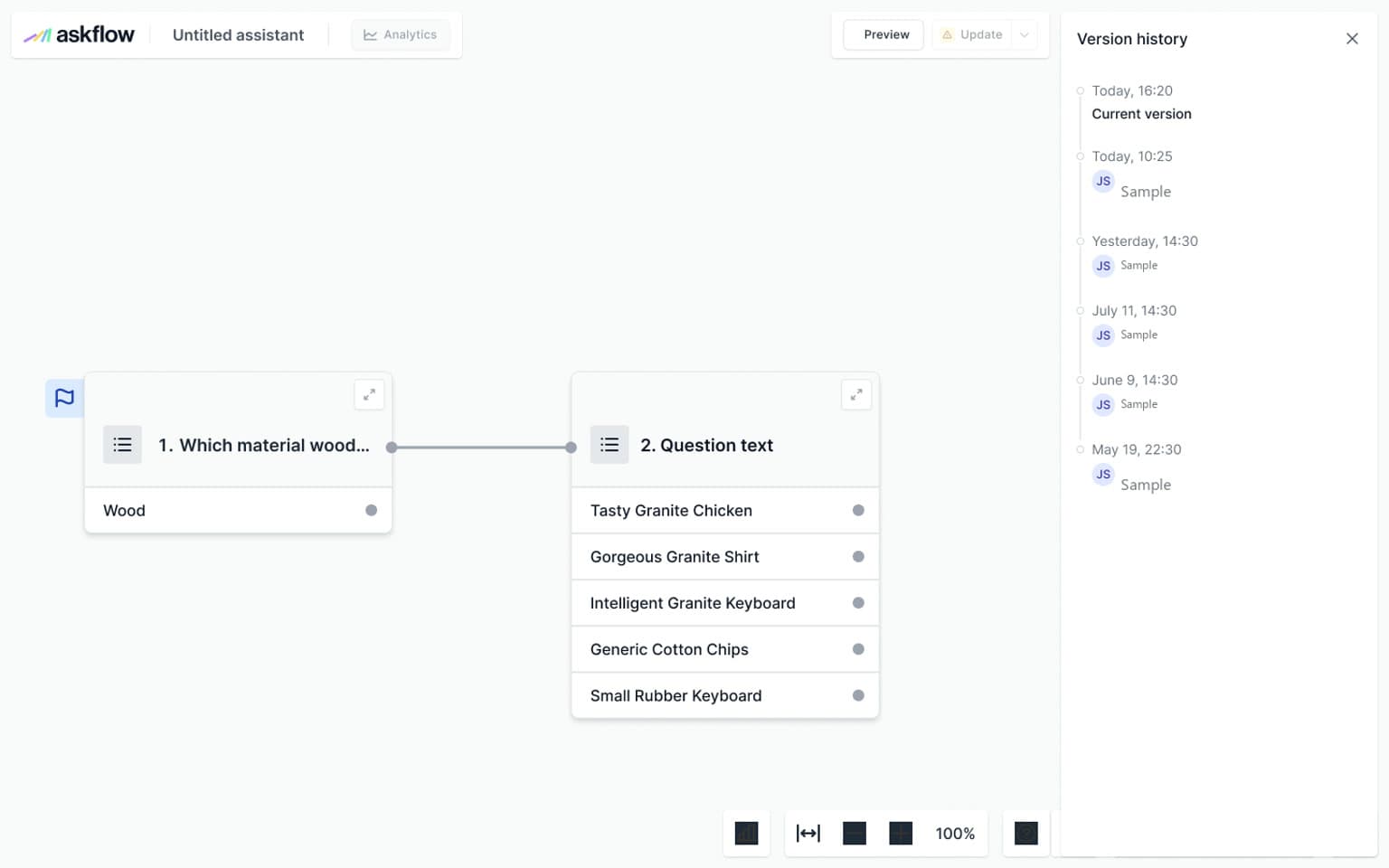Click the Untitled assistant title
Viewport: 1389px width, 868px height.
(238, 35)
